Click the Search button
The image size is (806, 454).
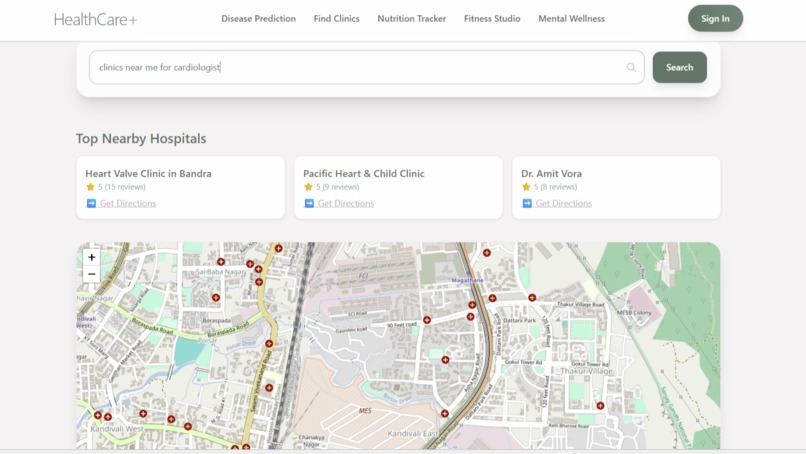(x=680, y=67)
